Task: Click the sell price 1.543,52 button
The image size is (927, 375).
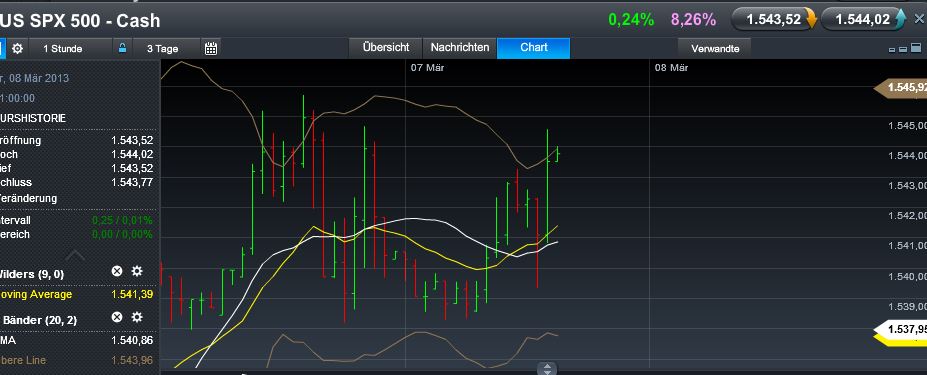Action: 774,20
